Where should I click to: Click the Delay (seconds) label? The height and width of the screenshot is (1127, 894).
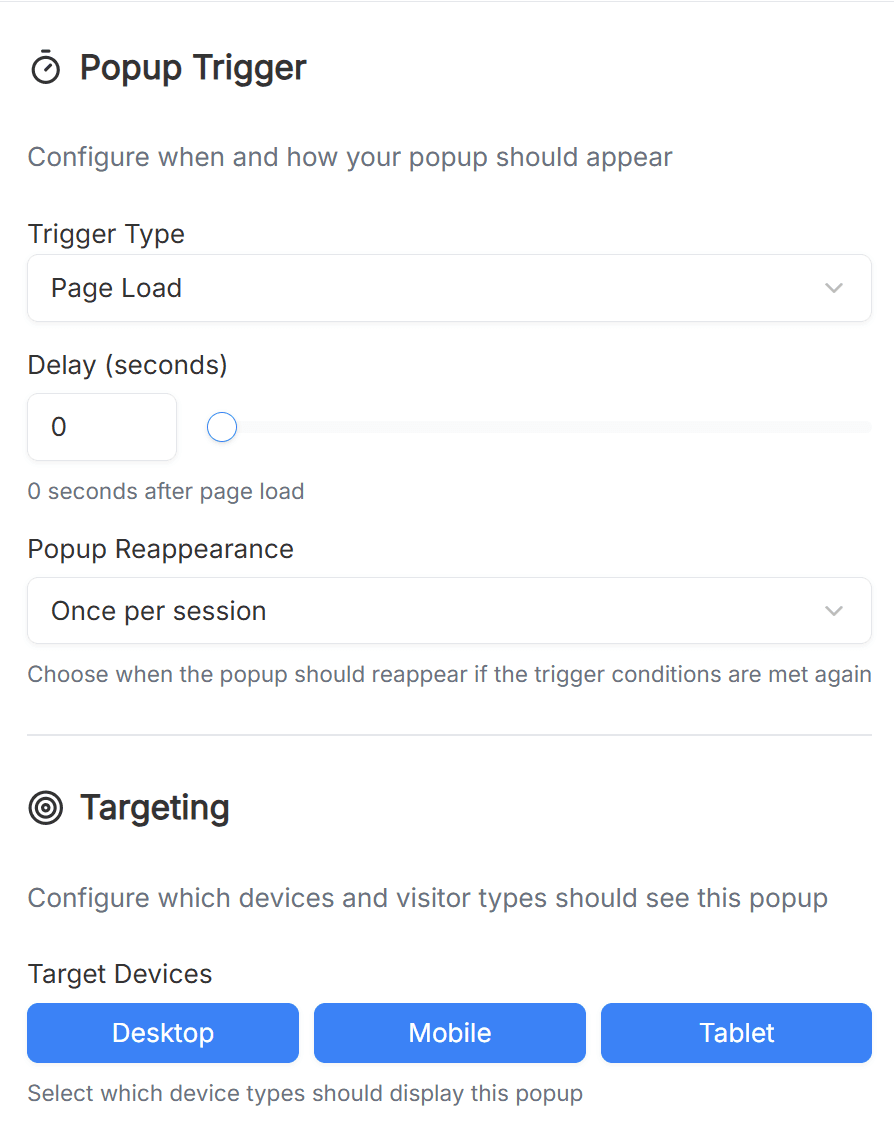[127, 365]
